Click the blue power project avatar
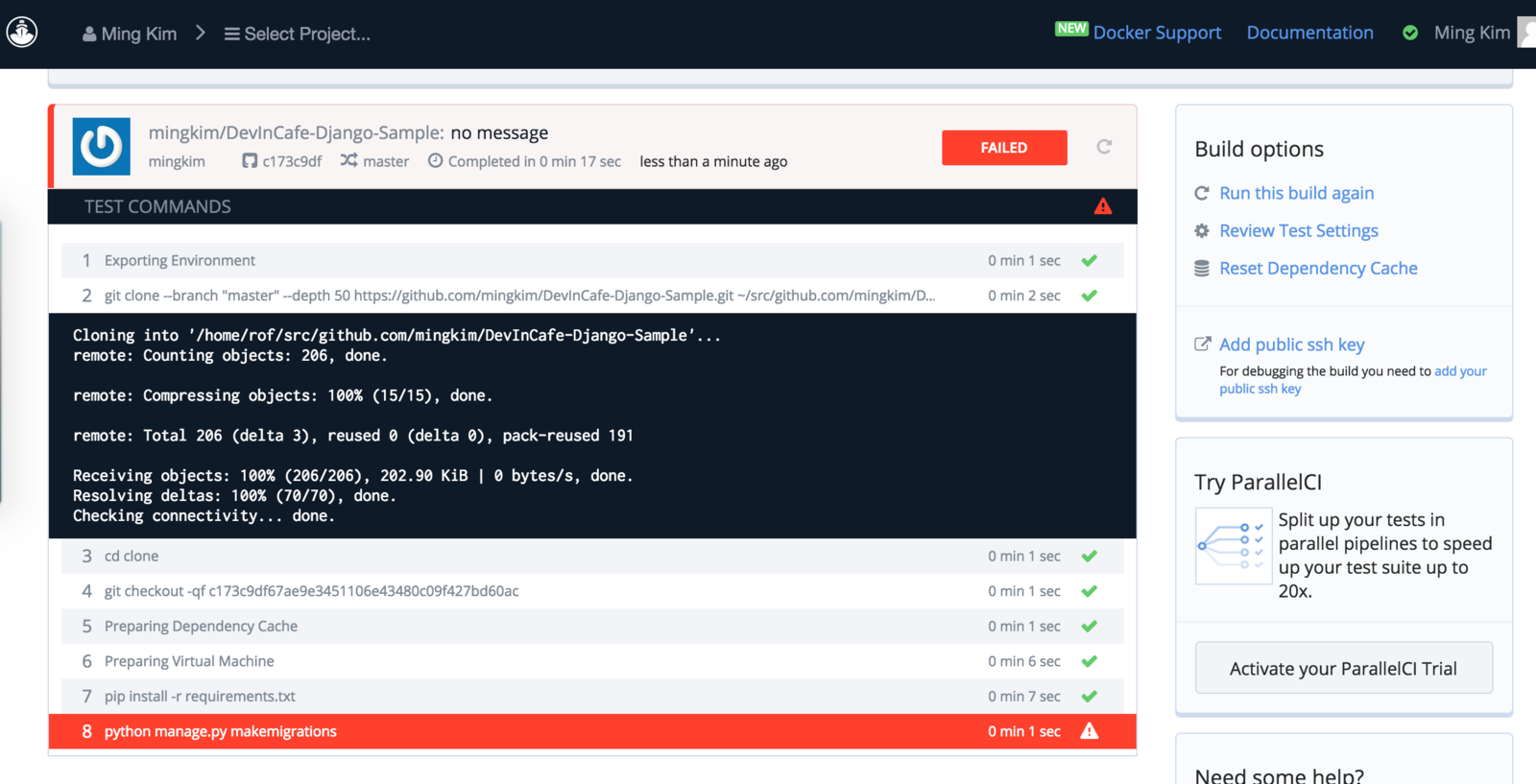This screenshot has height=784, width=1536. click(x=102, y=147)
